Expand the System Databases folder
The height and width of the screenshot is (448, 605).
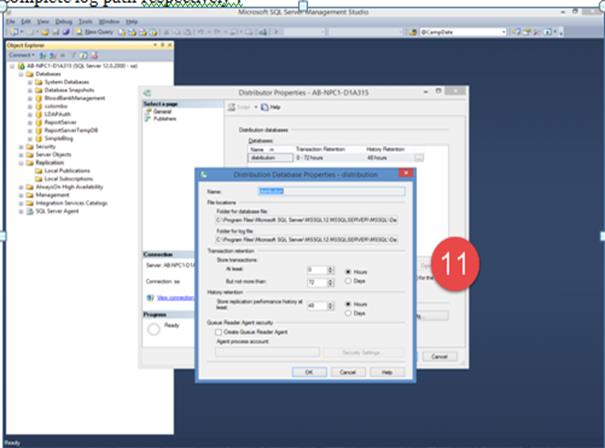(x=30, y=82)
